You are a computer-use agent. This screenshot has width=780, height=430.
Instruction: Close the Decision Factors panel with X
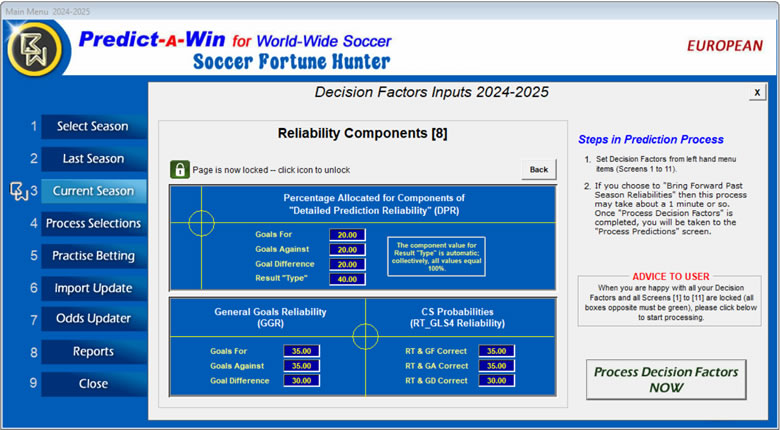click(x=757, y=92)
